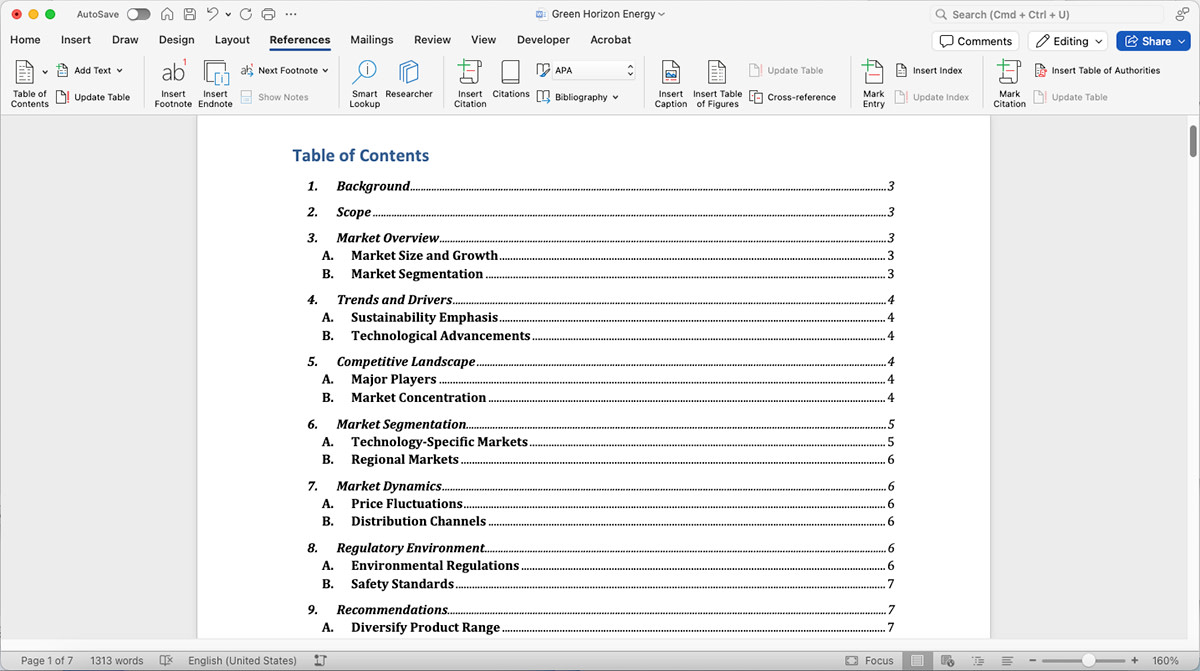Open the Bibliography dropdown

pyautogui.click(x=585, y=96)
